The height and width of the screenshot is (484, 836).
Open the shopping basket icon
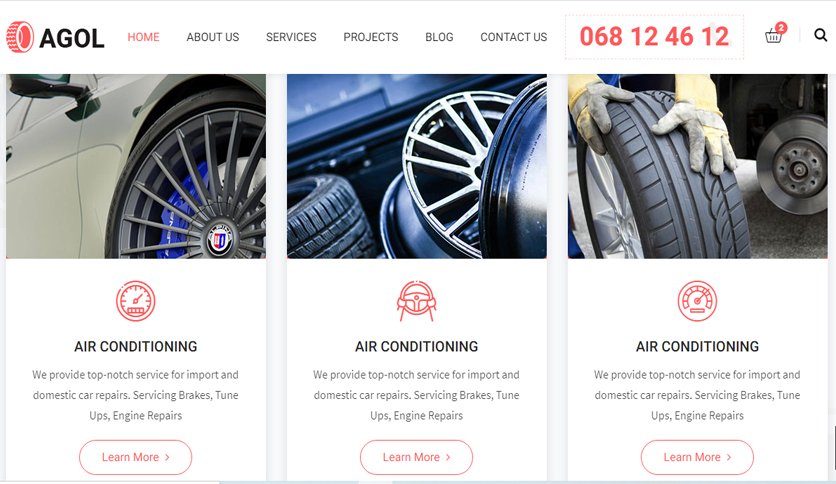point(773,37)
